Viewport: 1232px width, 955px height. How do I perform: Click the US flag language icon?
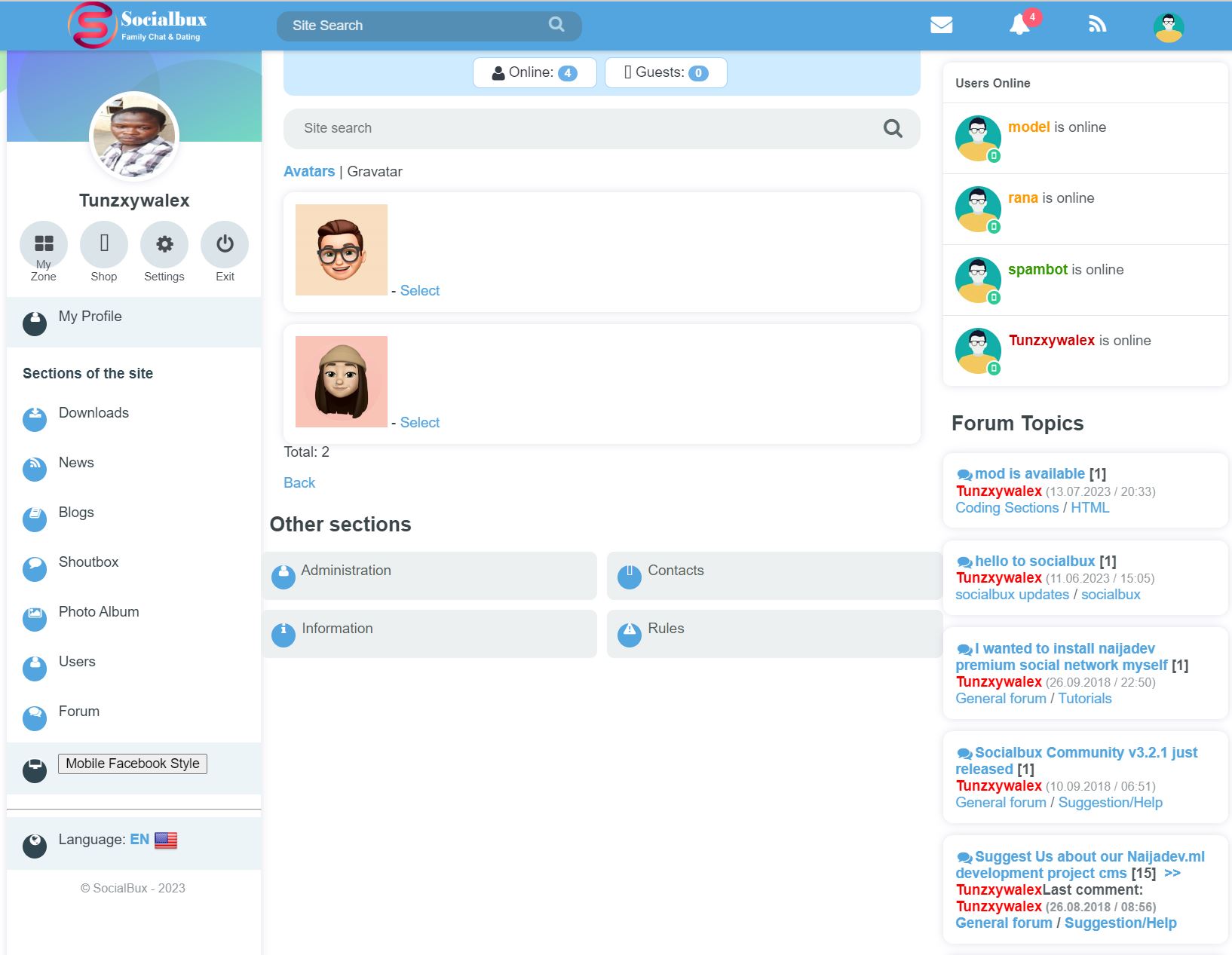pyautogui.click(x=166, y=840)
